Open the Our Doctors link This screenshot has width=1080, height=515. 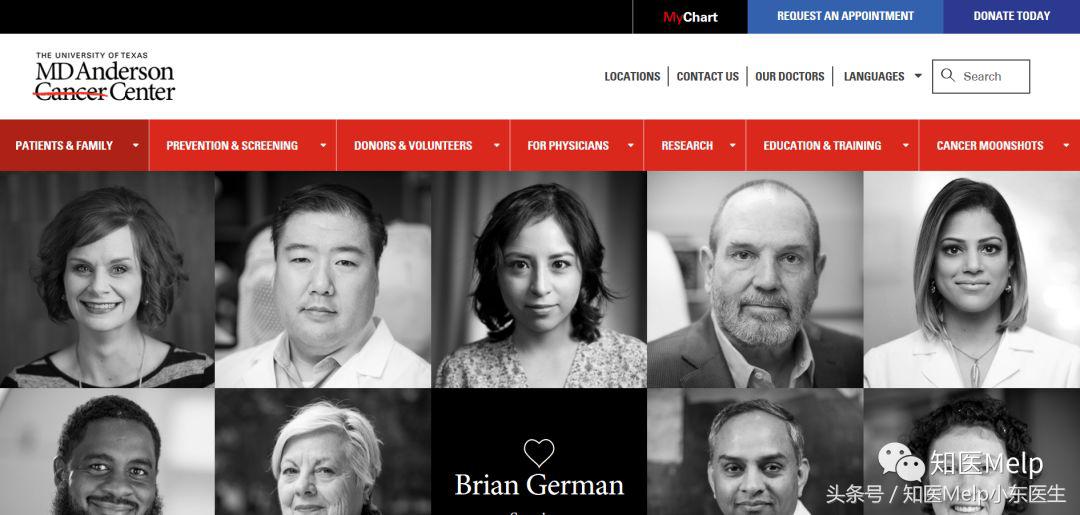[789, 76]
